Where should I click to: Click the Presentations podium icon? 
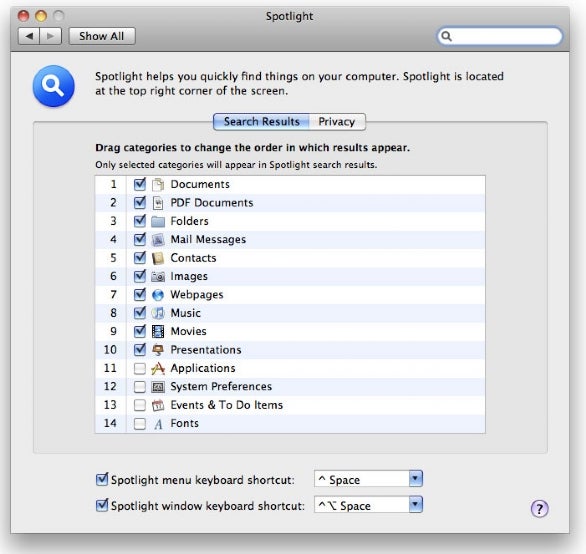pyautogui.click(x=158, y=350)
